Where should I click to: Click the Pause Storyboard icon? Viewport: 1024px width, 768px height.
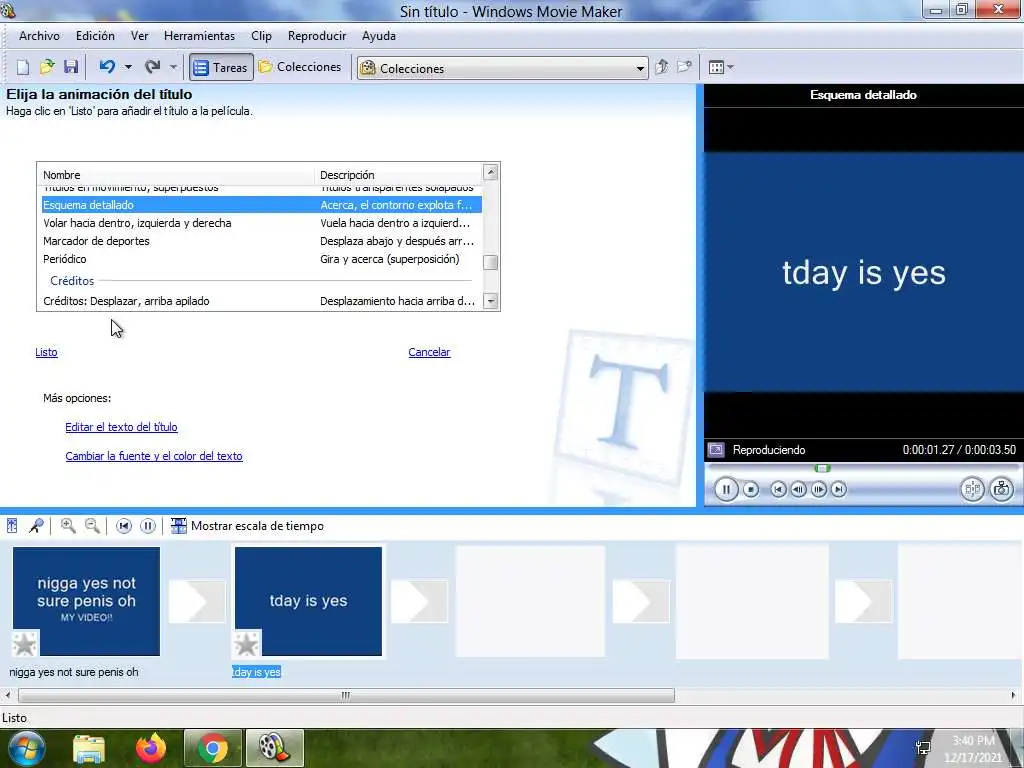[148, 526]
